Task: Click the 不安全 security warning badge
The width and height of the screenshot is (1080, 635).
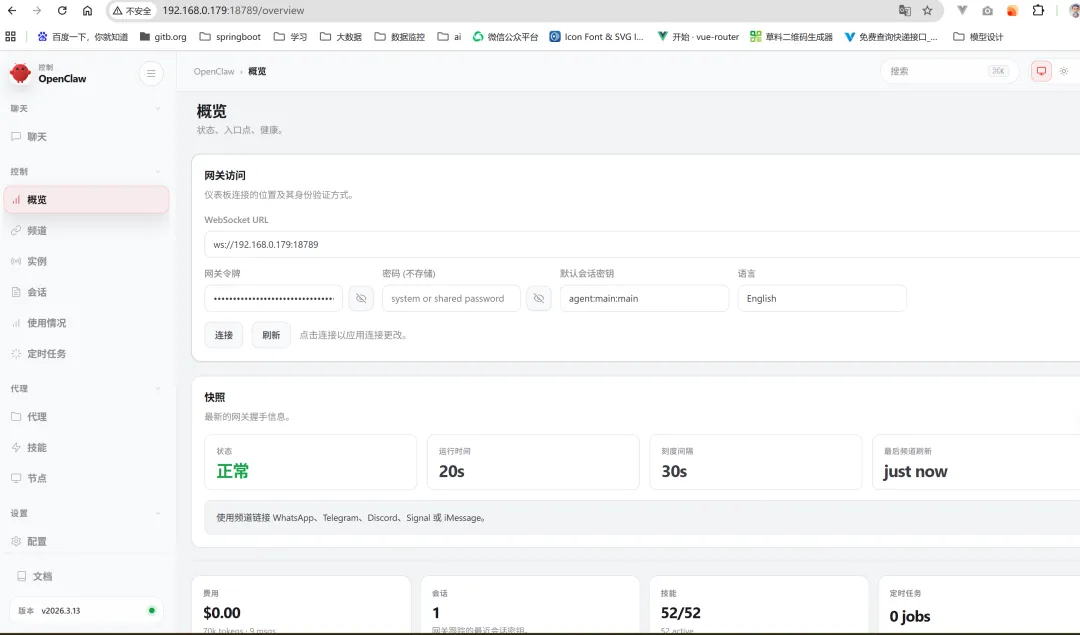Action: (x=132, y=11)
